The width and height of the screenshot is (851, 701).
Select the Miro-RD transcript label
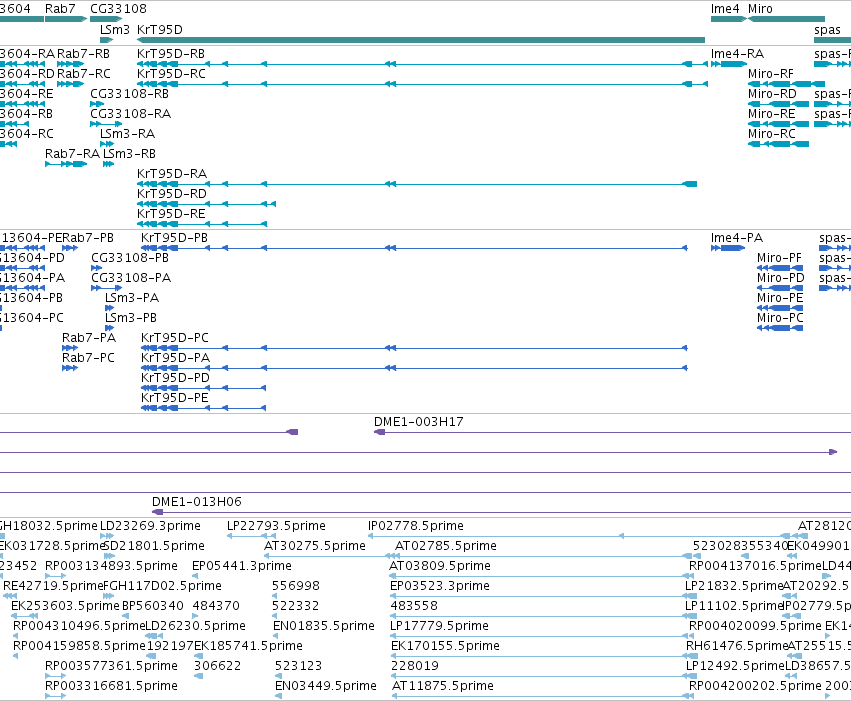pos(772,94)
